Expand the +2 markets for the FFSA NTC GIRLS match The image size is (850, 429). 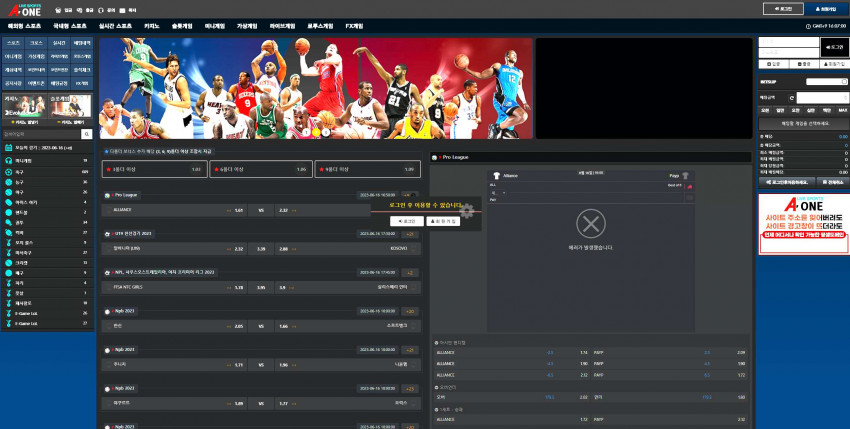point(410,273)
